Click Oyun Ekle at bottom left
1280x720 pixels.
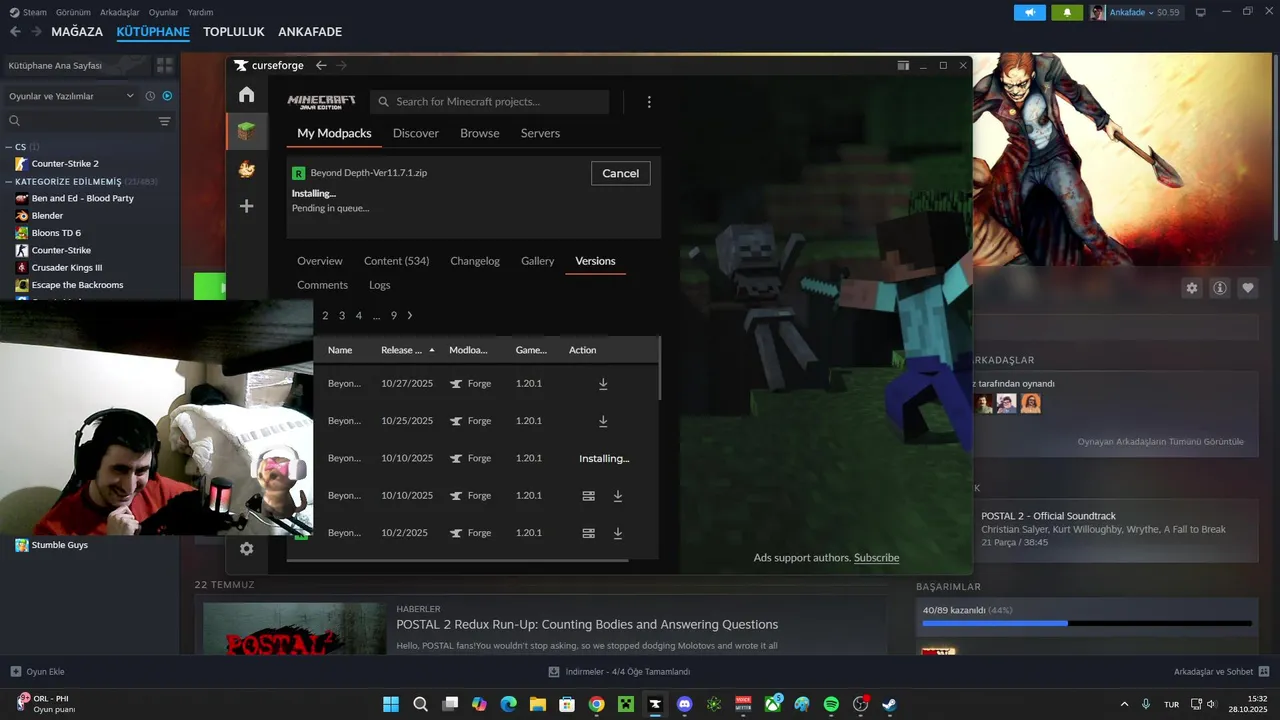[37, 672]
